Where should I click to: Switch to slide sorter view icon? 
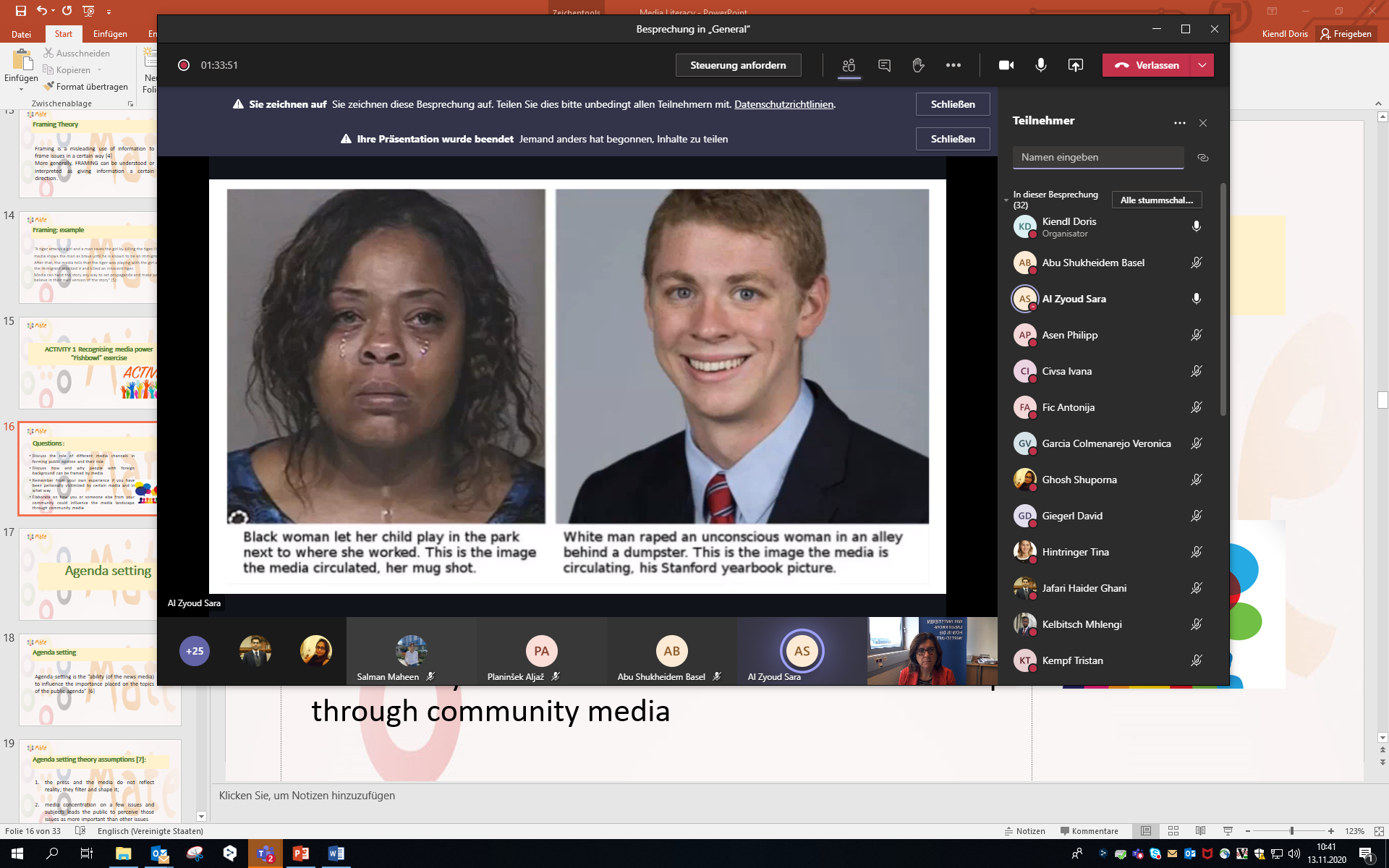pos(1173,831)
